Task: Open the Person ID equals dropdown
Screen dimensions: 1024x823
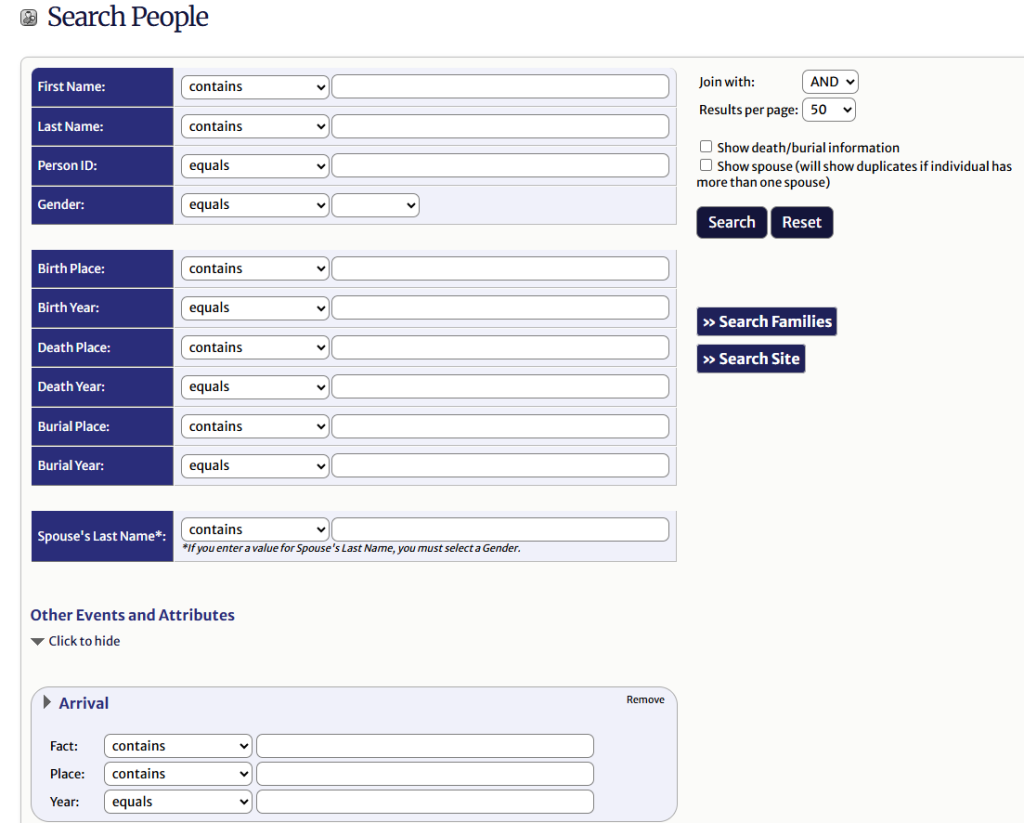Action: pos(254,165)
